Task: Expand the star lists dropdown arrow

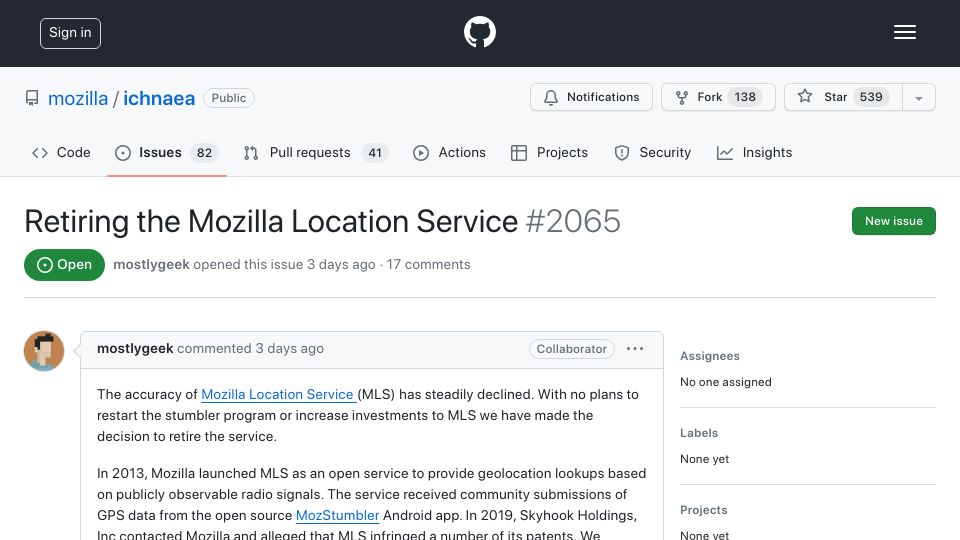Action: 919,98
